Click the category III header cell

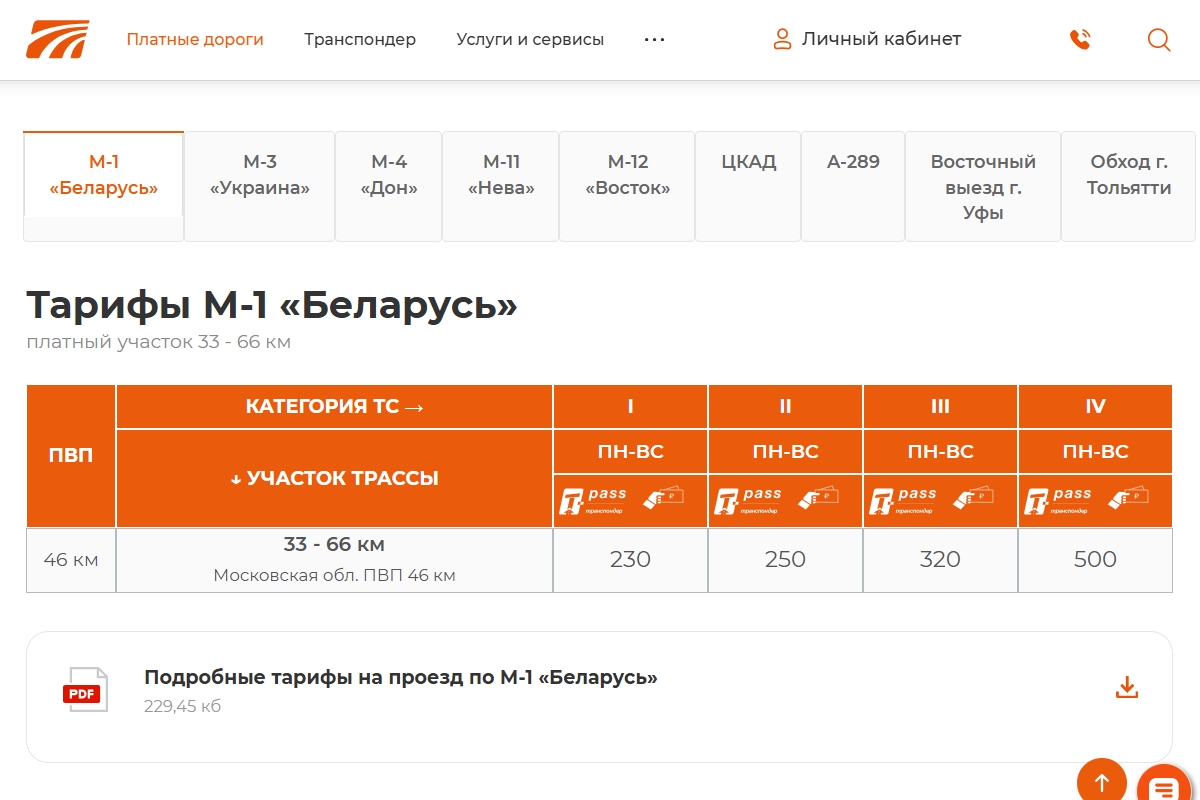click(940, 407)
